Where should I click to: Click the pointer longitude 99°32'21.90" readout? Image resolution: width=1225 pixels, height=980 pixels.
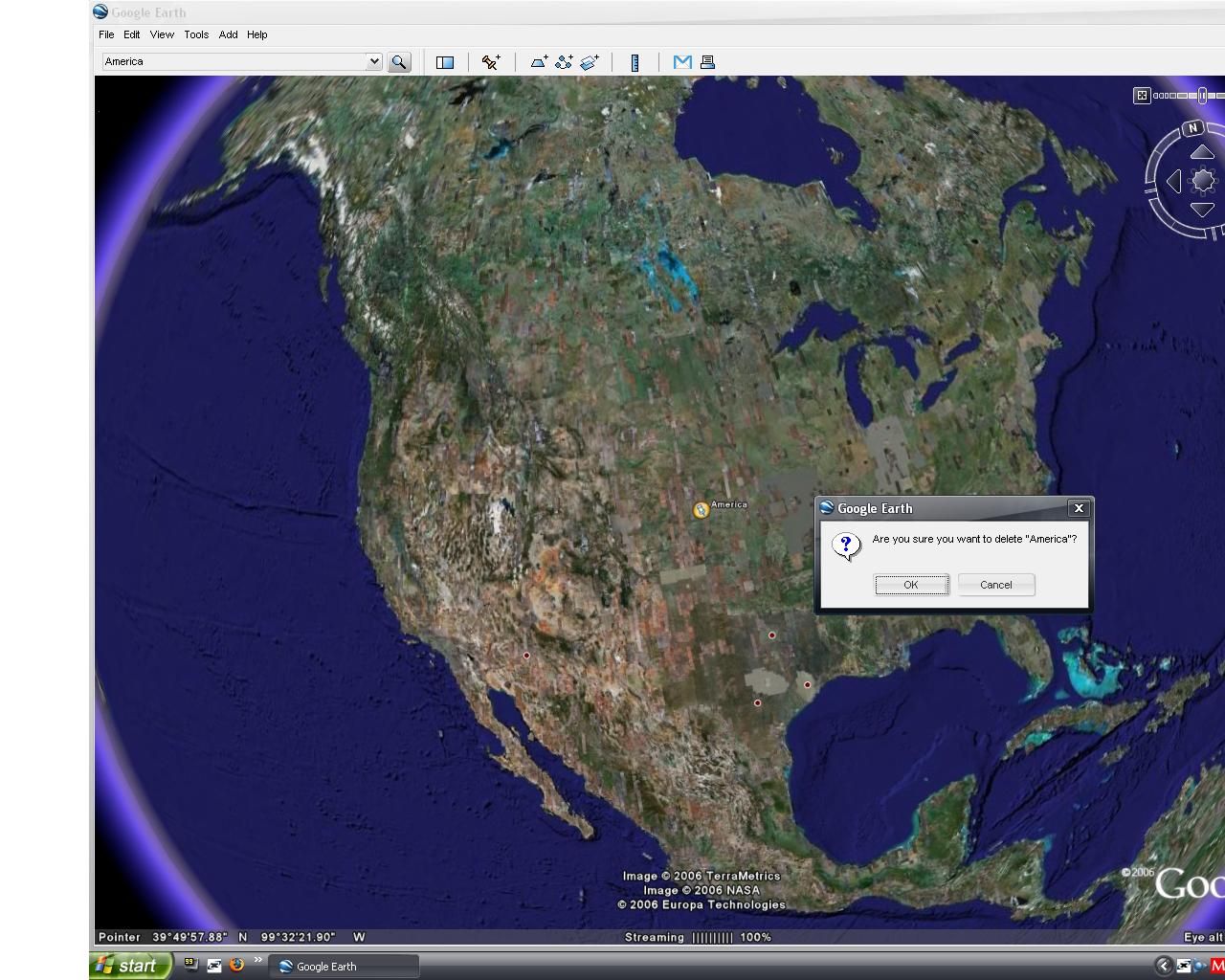tap(299, 937)
